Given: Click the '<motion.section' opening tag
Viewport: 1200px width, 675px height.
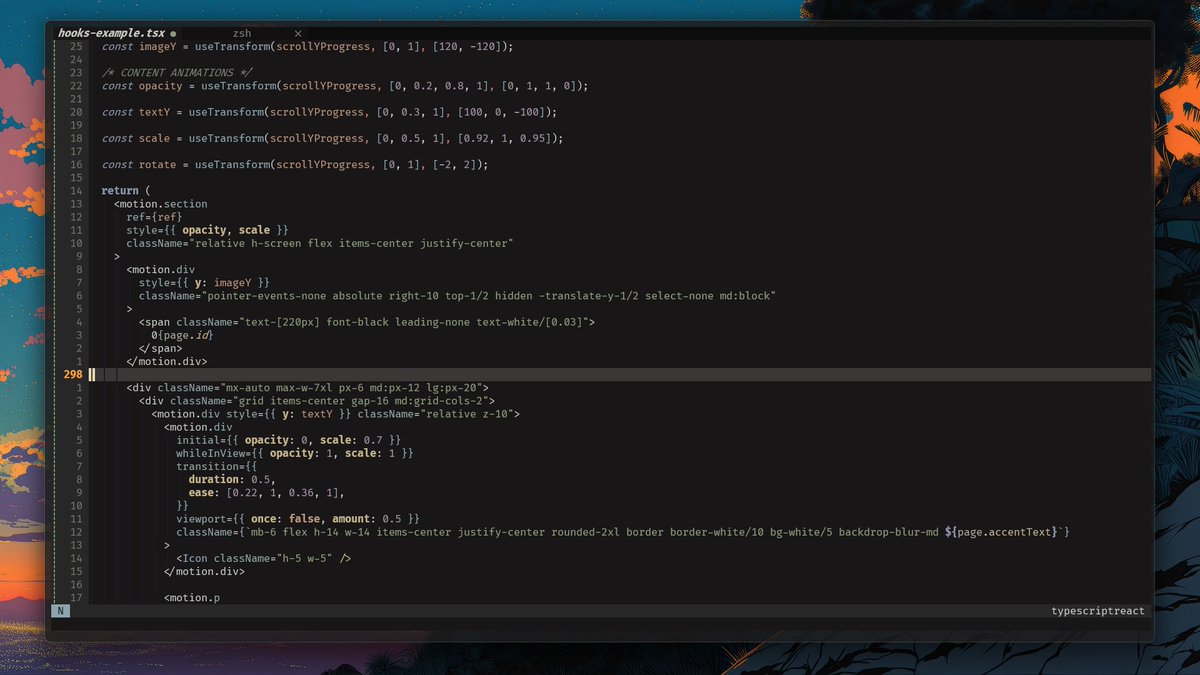Looking at the screenshot, I should [161, 204].
